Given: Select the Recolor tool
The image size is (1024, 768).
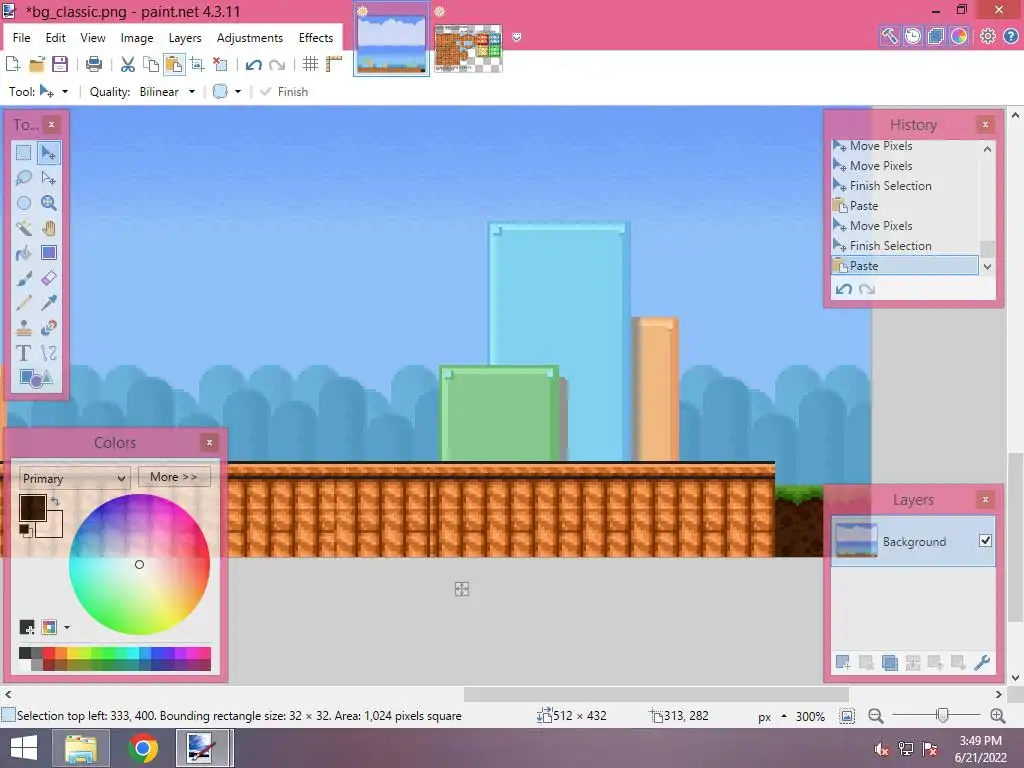Looking at the screenshot, I should pyautogui.click(x=48, y=328).
